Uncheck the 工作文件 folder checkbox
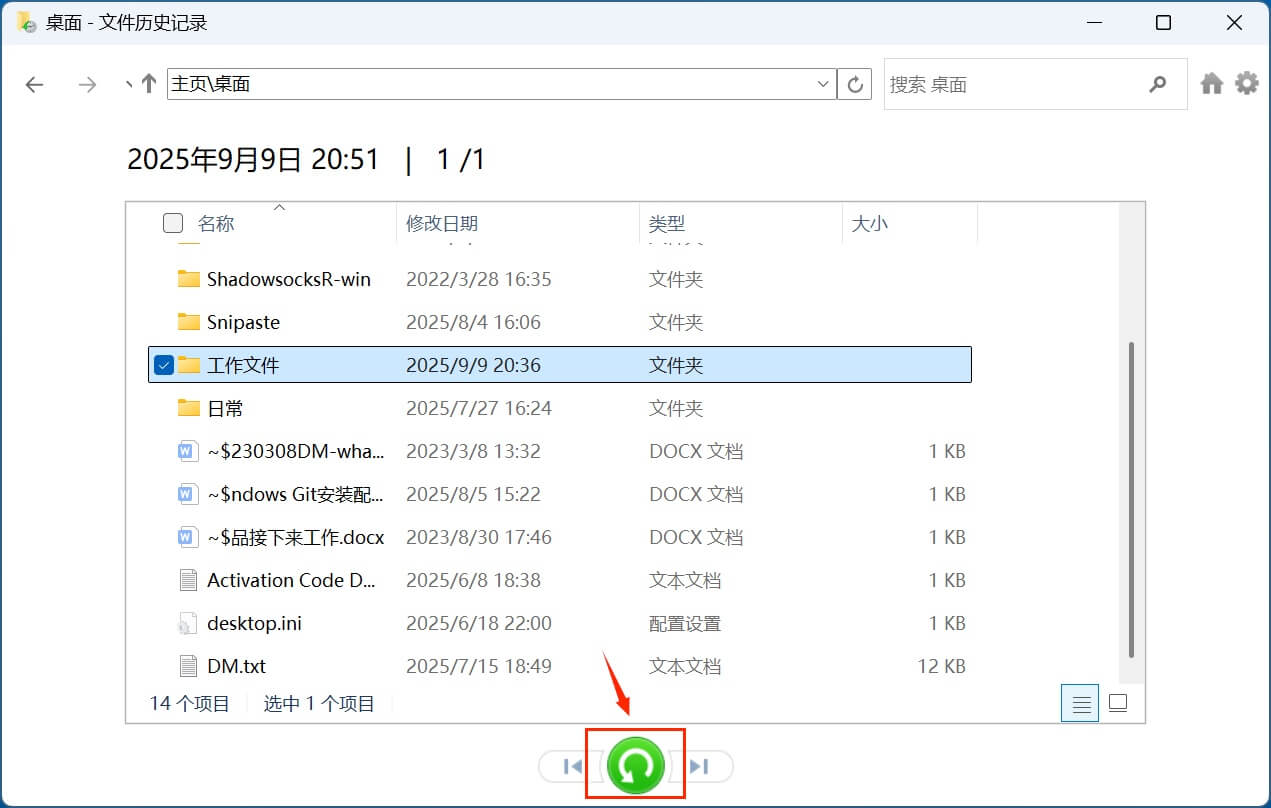The image size is (1271, 808). [x=163, y=365]
